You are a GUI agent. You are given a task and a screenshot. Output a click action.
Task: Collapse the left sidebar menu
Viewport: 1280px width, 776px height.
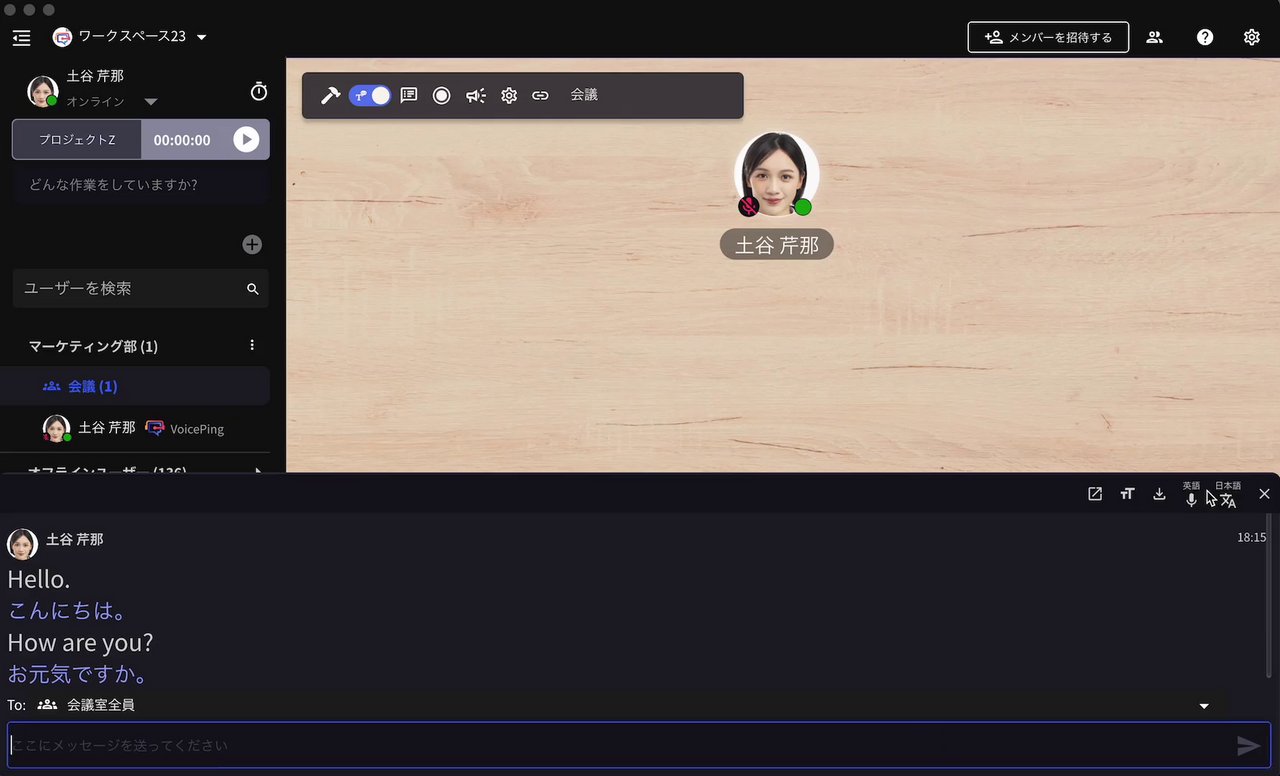click(22, 37)
